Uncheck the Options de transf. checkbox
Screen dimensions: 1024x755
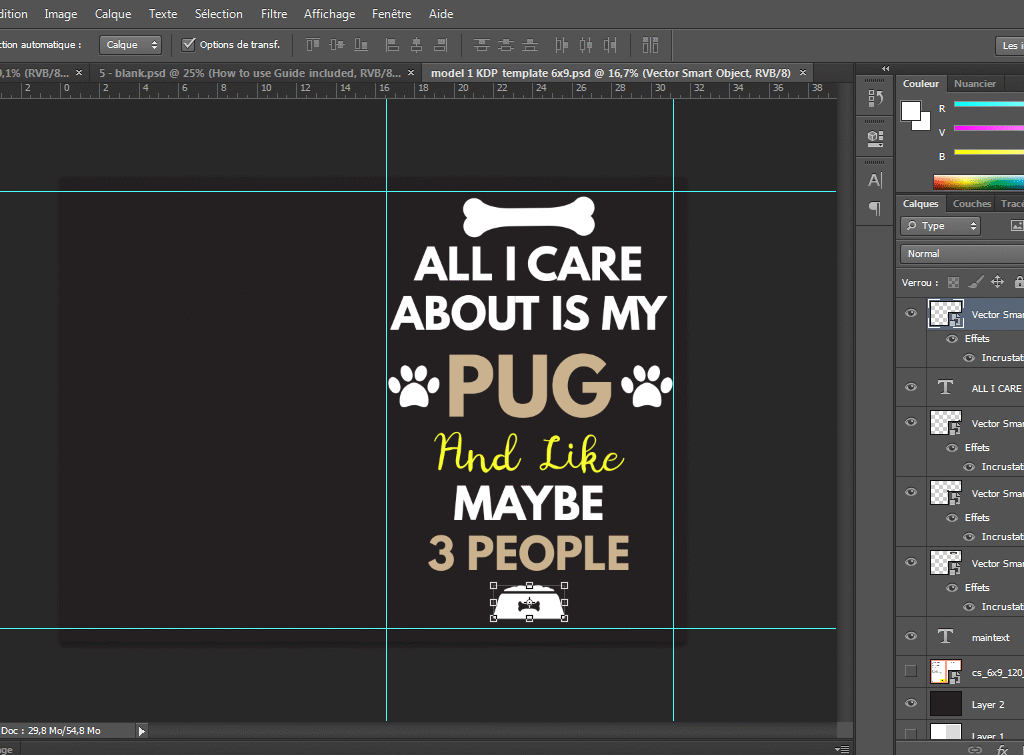point(188,45)
